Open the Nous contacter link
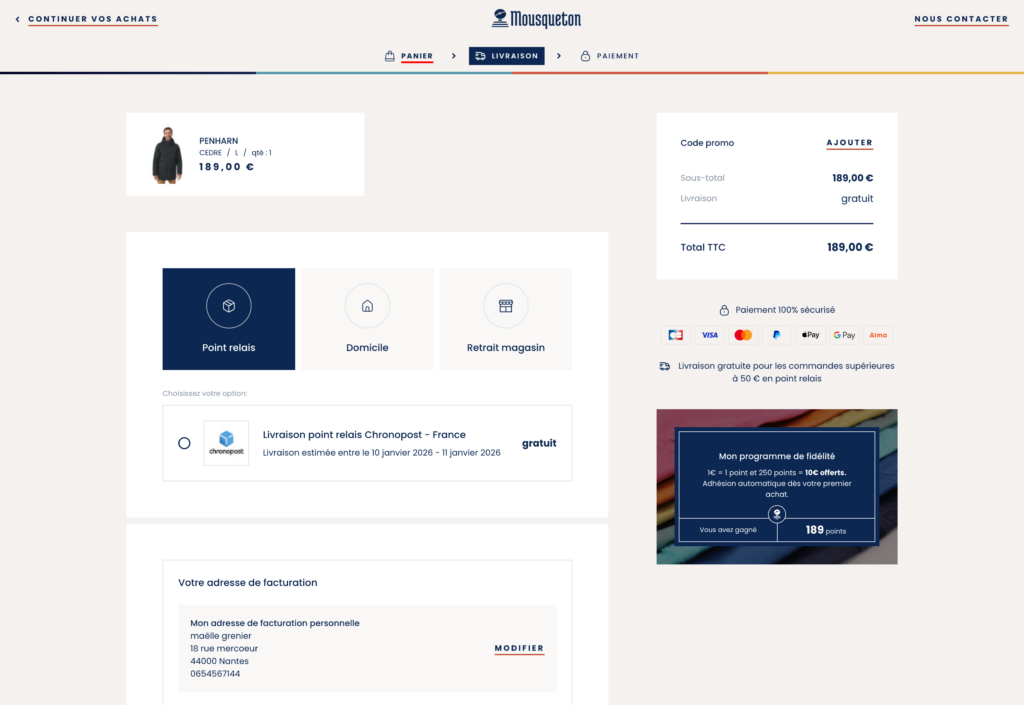Image resolution: width=1024 pixels, height=705 pixels. [x=961, y=19]
